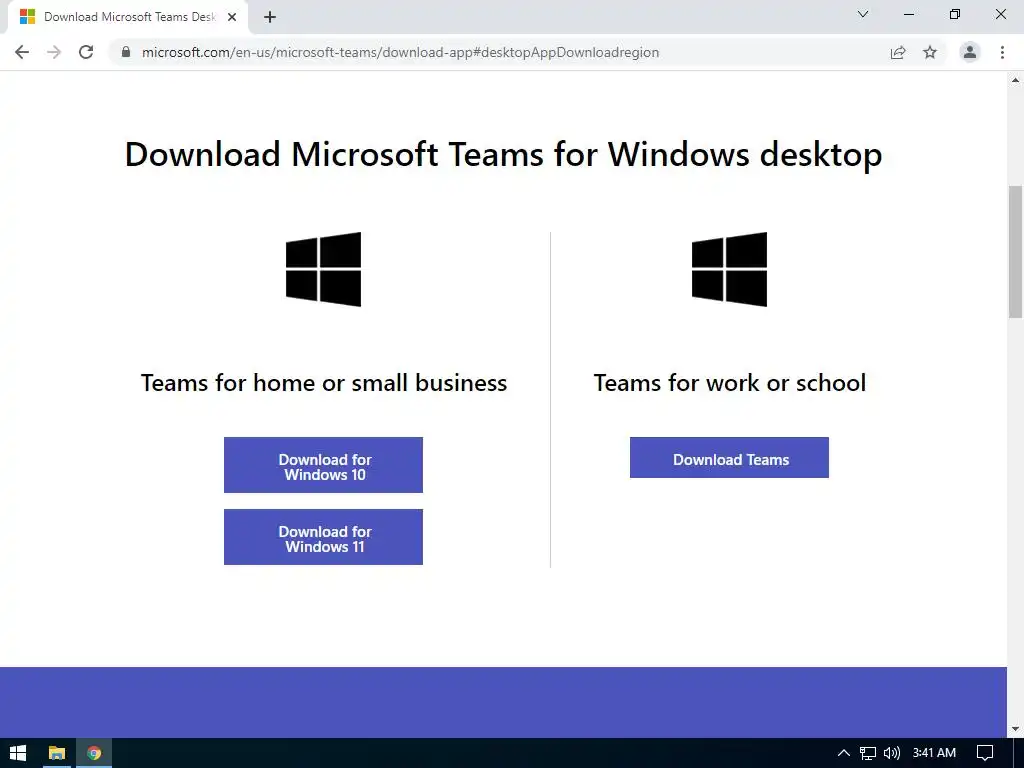Viewport: 1024px width, 768px height.
Task: Click the scrollbar down arrow
Action: tap(1016, 729)
